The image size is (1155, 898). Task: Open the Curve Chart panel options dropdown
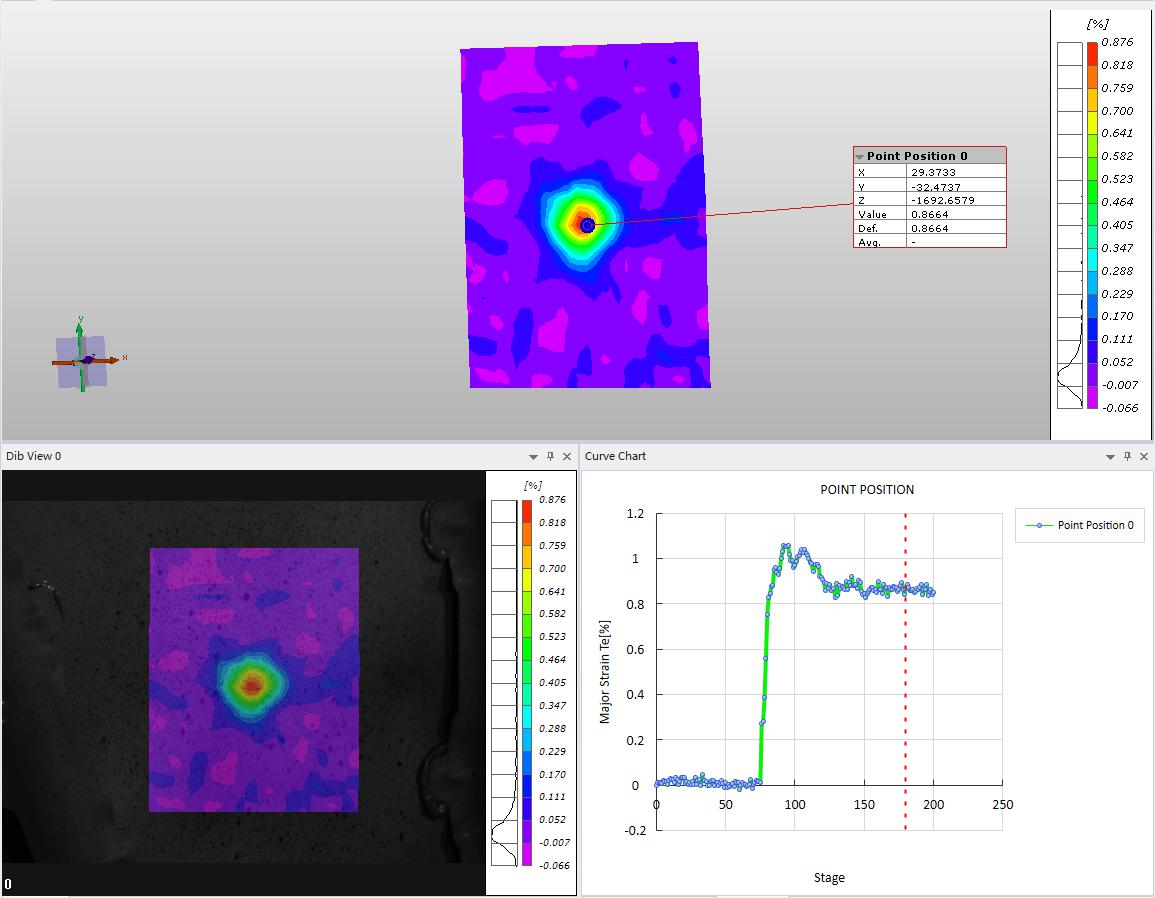point(1110,456)
